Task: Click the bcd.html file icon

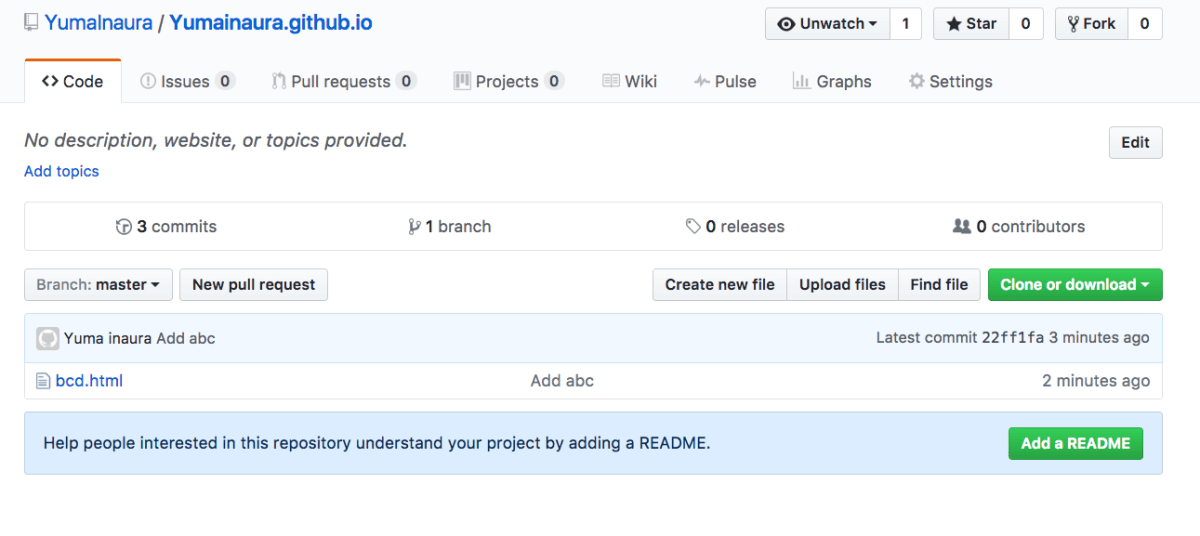Action: [x=43, y=381]
